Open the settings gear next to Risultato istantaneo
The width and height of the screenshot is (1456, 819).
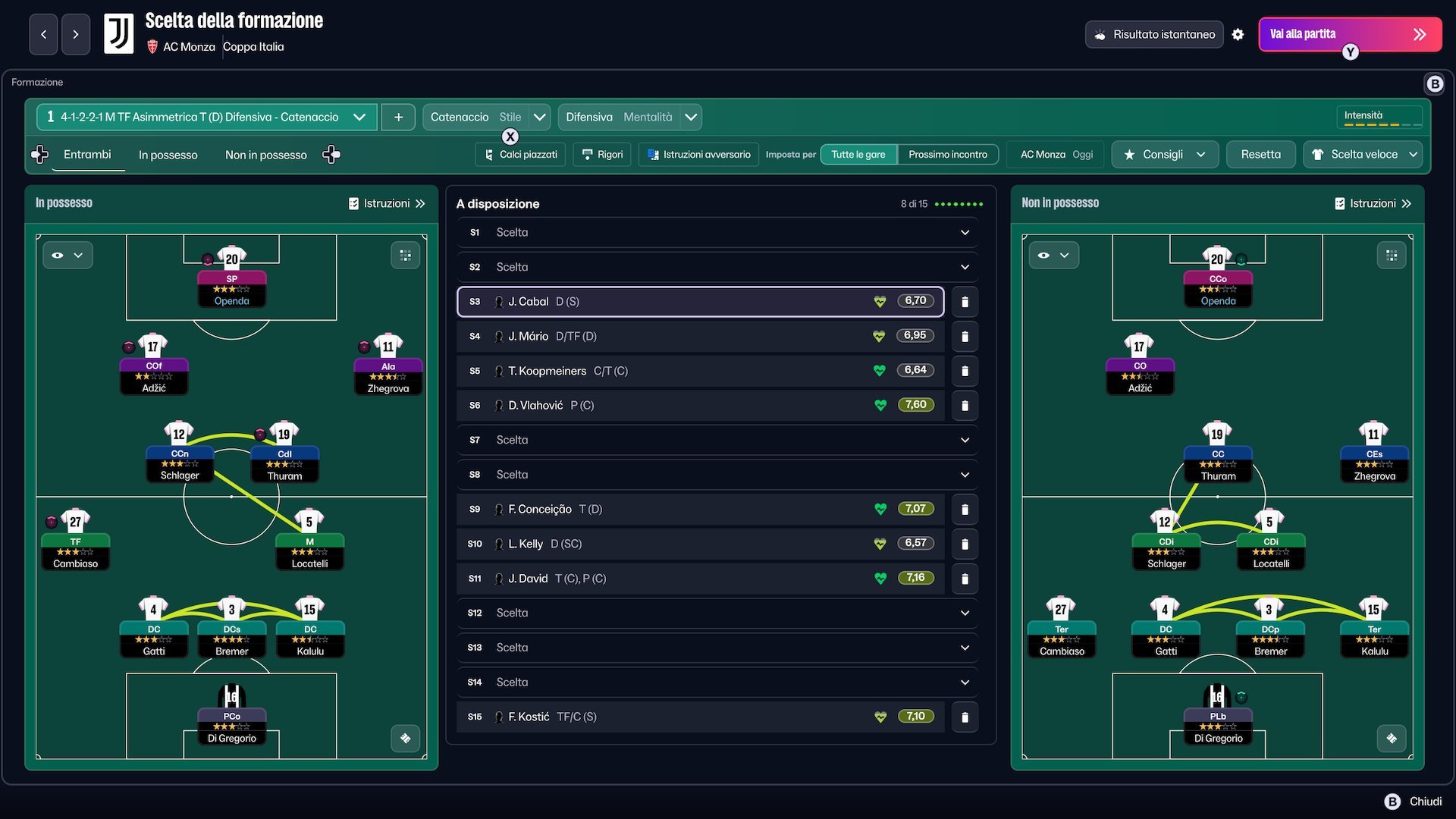pyautogui.click(x=1238, y=34)
